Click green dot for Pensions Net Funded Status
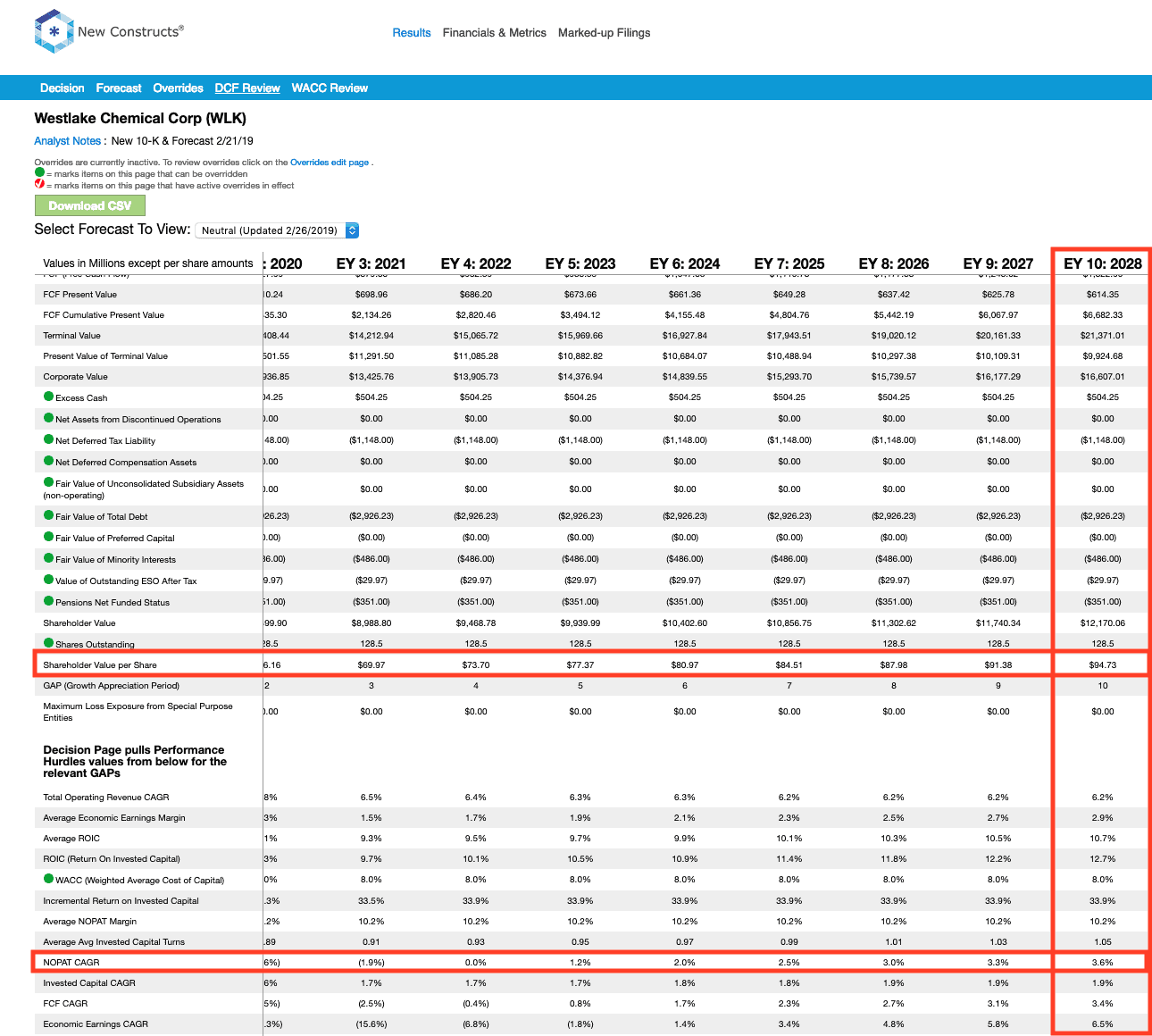 click(49, 601)
